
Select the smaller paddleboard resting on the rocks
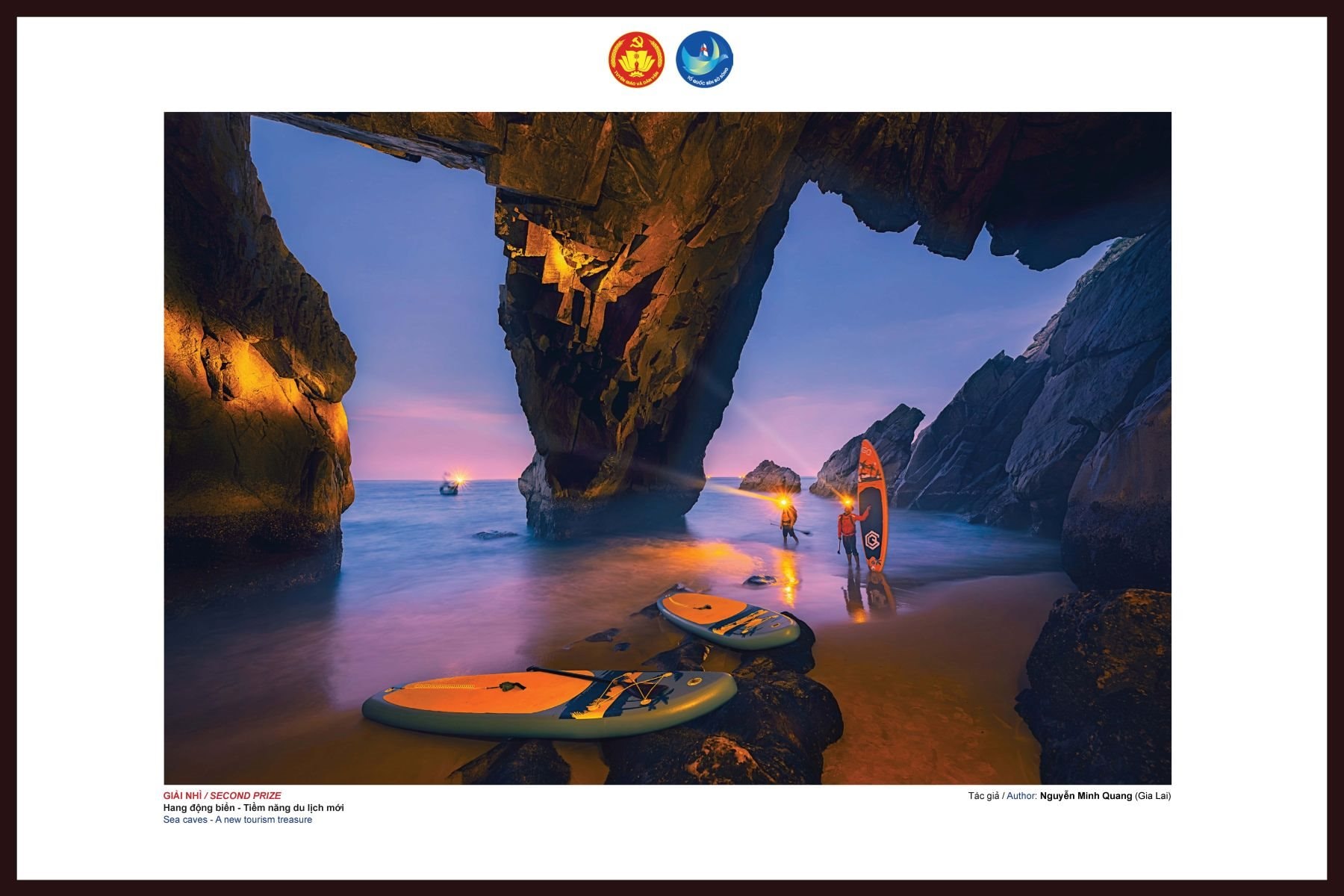pos(728,620)
